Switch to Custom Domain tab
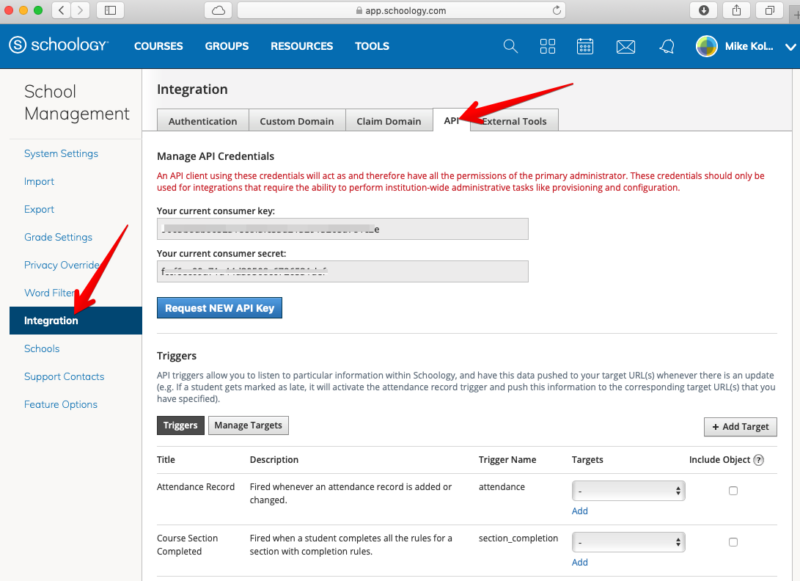This screenshot has width=800, height=581. pyautogui.click(x=296, y=121)
